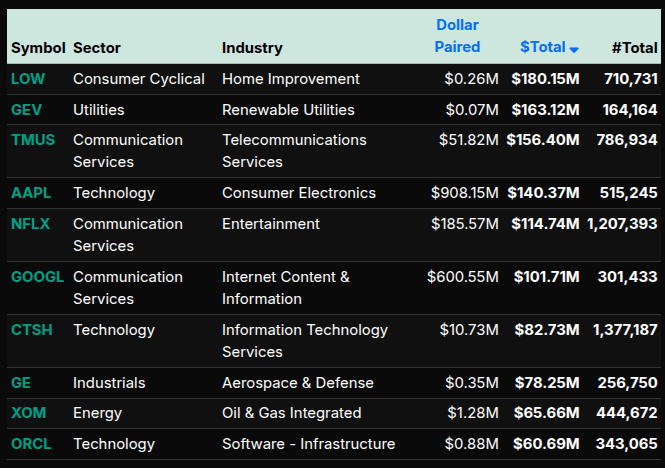Sort table by Dollar Paired column
The image size is (665, 468).
457,35
